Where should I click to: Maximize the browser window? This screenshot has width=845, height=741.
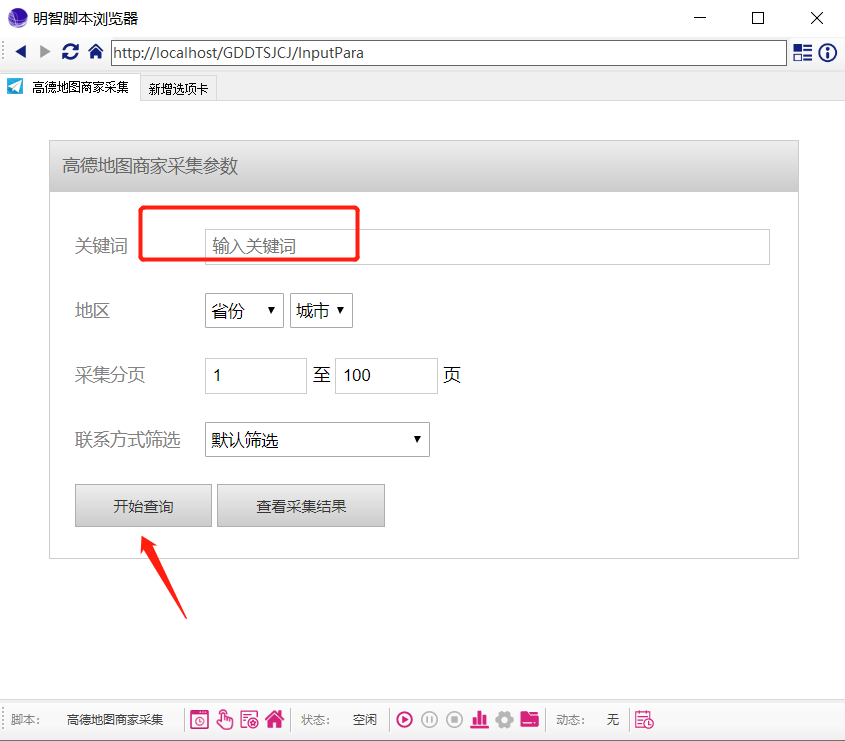[x=758, y=18]
